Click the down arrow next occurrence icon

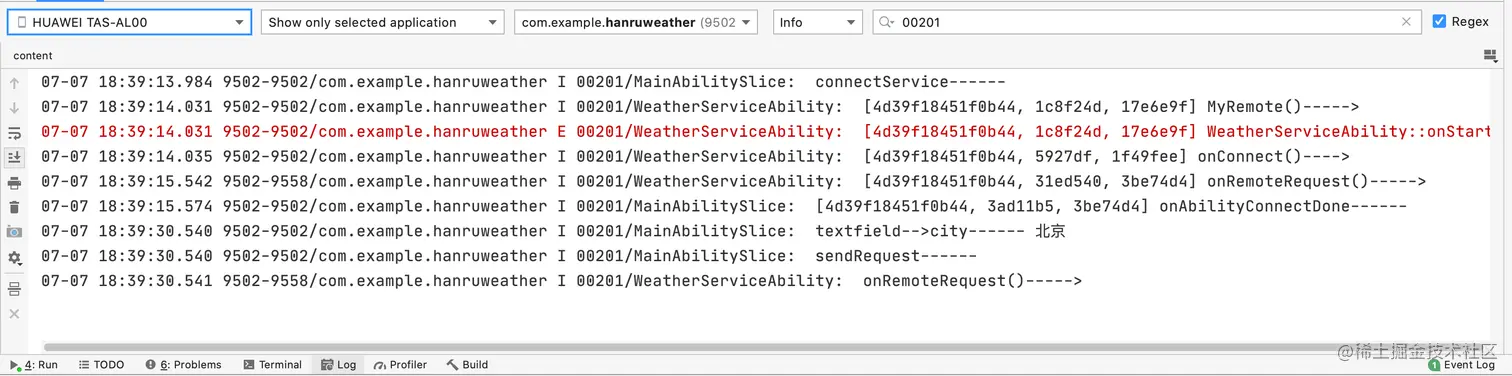pyautogui.click(x=14, y=108)
